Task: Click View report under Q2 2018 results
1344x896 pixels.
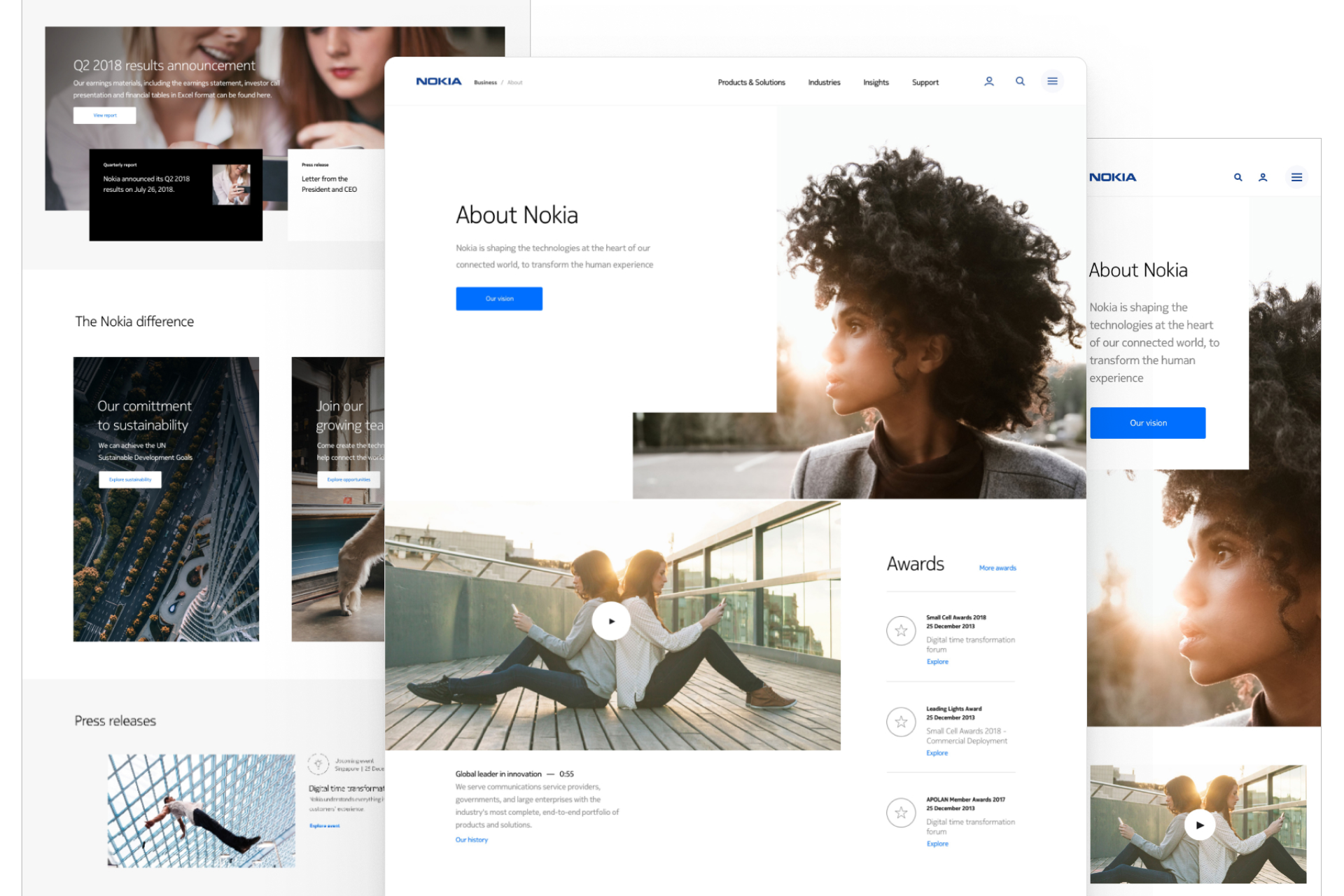Action: [x=104, y=115]
